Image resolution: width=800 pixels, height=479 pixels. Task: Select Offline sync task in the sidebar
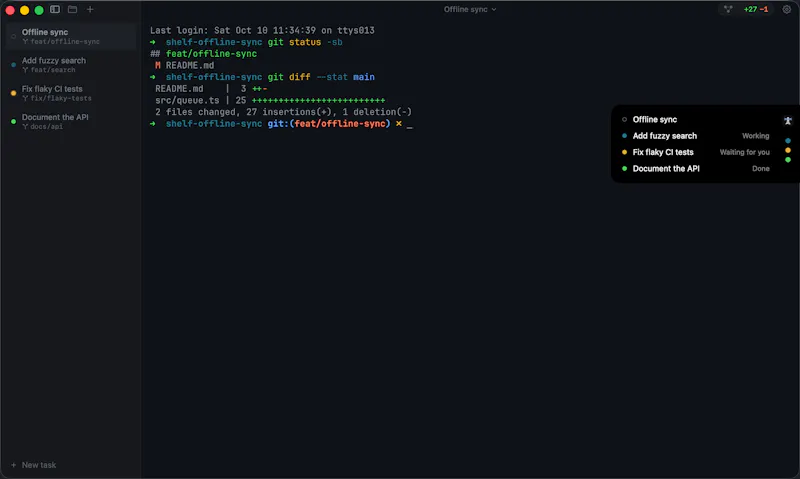71,36
